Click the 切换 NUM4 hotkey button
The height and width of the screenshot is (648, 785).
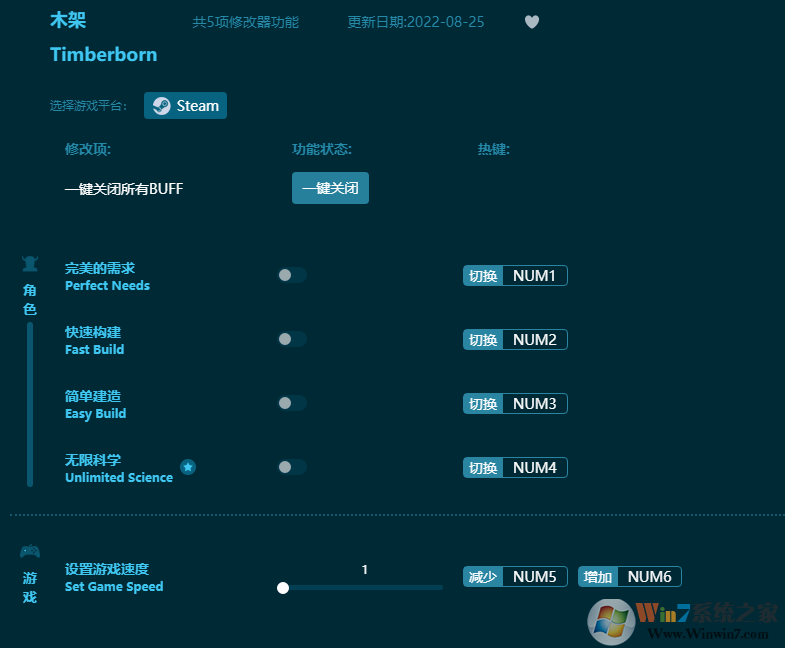[515, 468]
